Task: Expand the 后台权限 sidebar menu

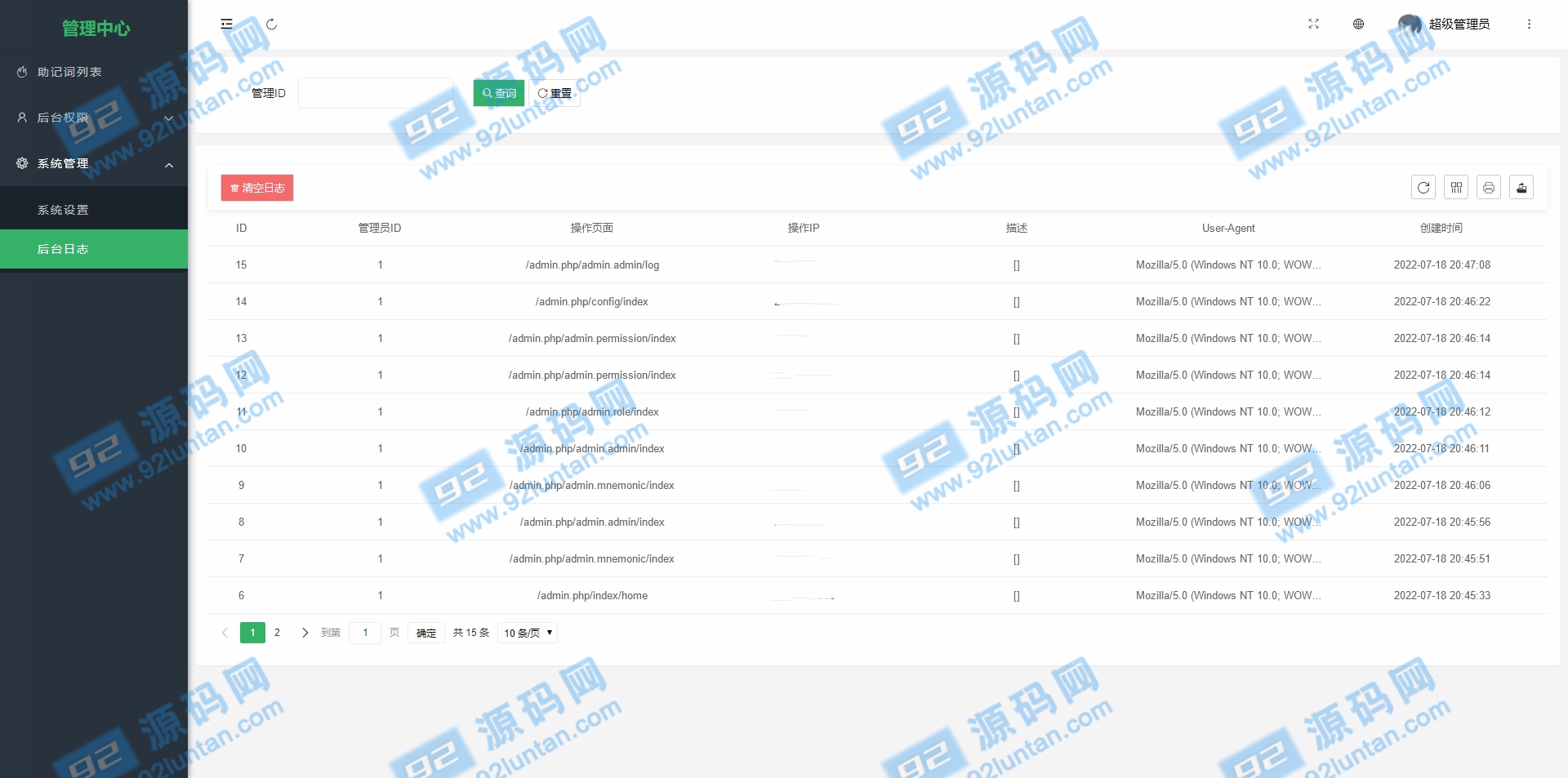Action: [94, 118]
